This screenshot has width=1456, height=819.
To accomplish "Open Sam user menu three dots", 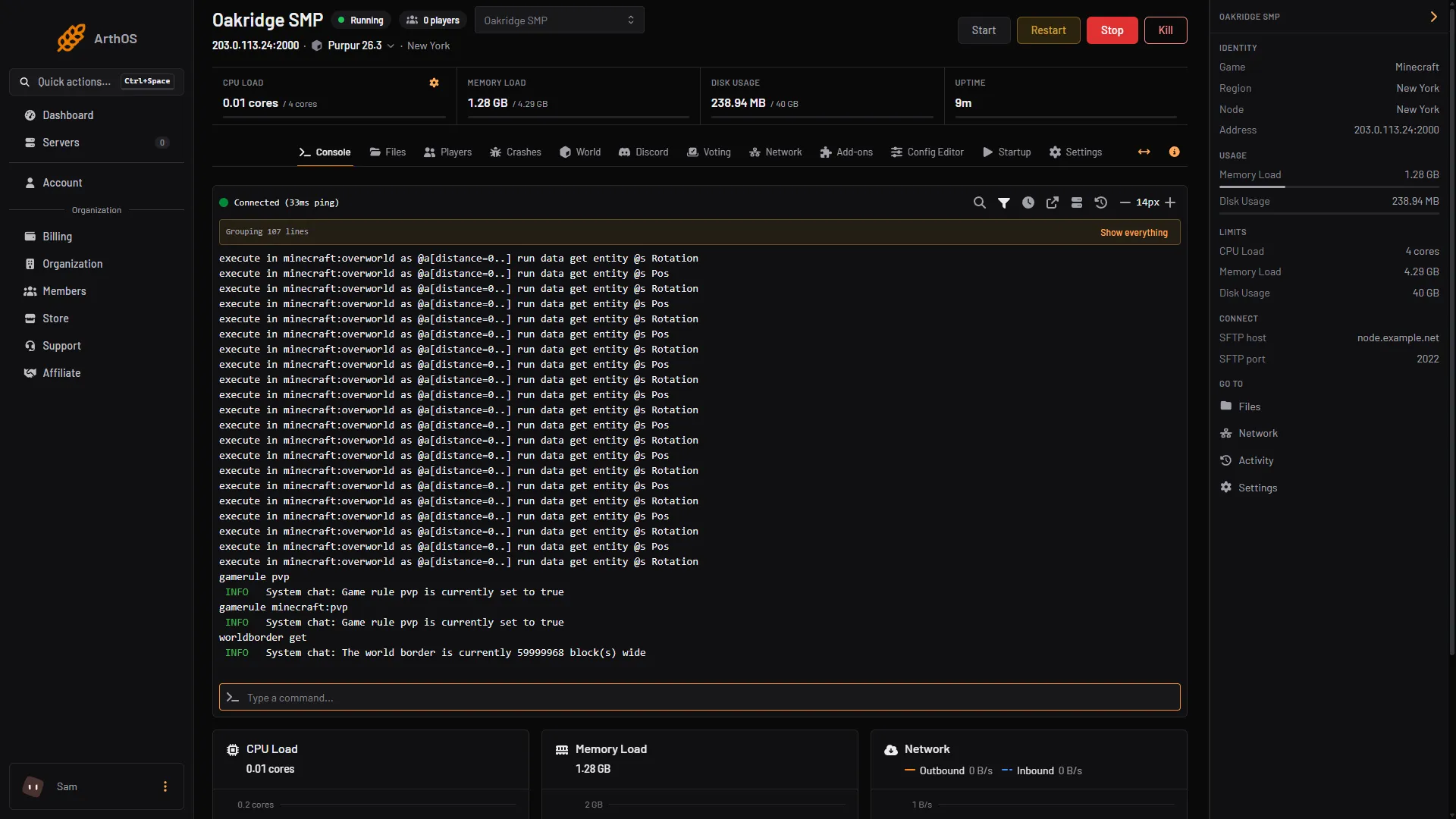I will coord(165,786).
